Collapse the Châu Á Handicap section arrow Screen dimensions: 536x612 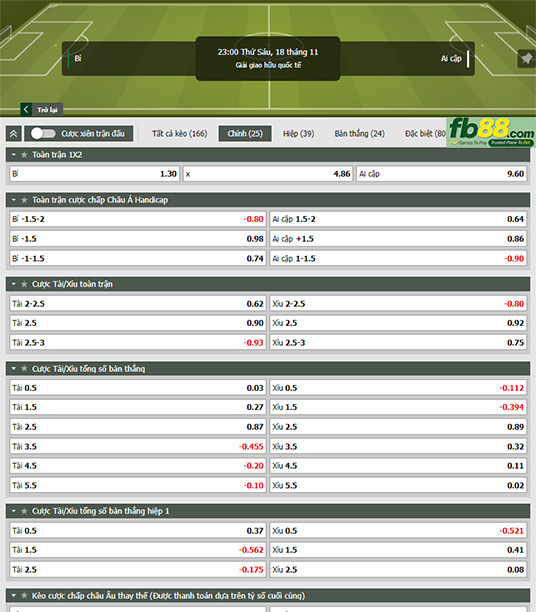point(14,200)
